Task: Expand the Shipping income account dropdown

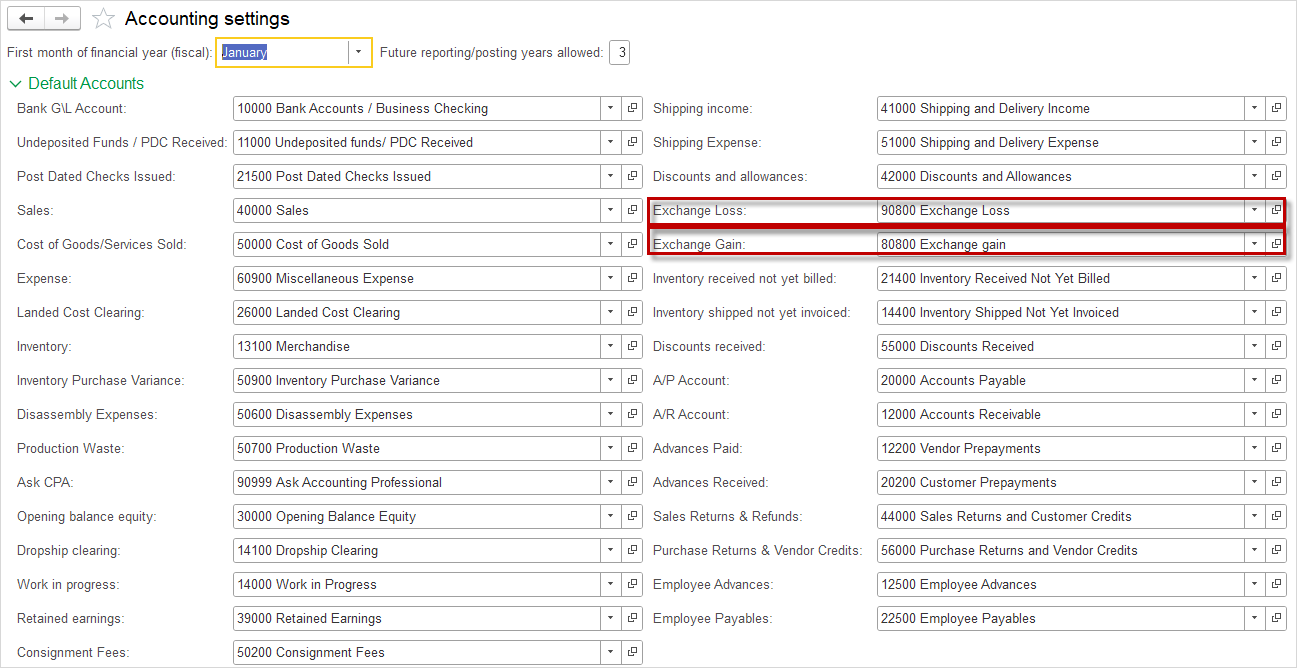Action: click(1254, 108)
